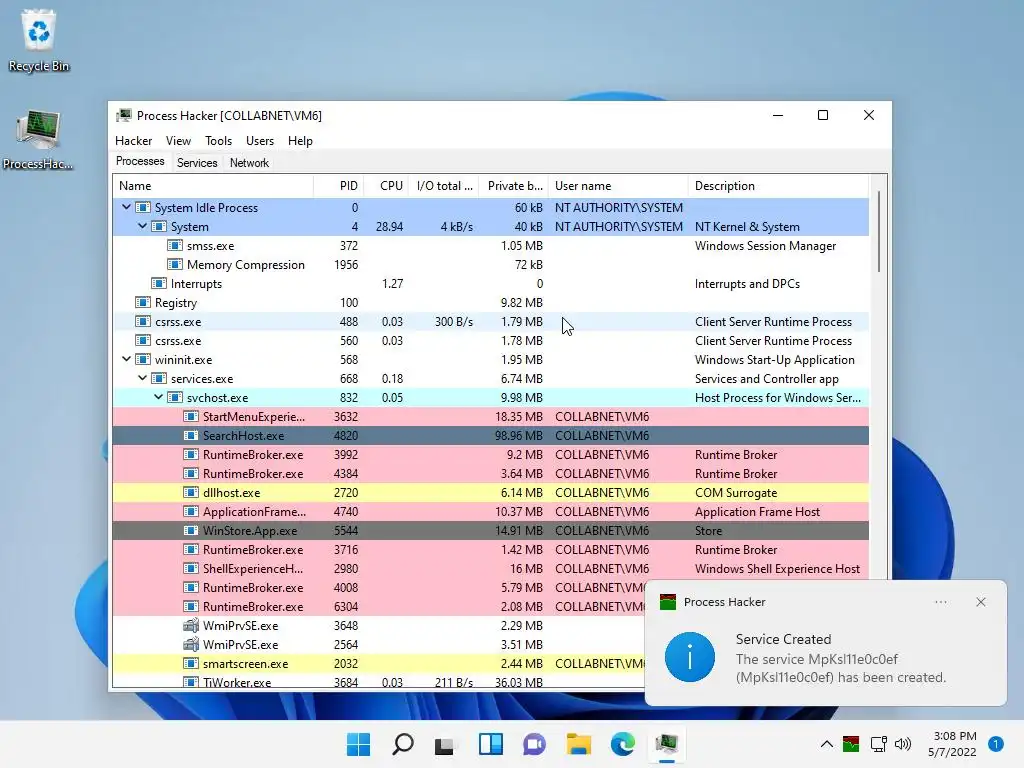Launch Microsoft Edge from taskbar

click(x=622, y=744)
